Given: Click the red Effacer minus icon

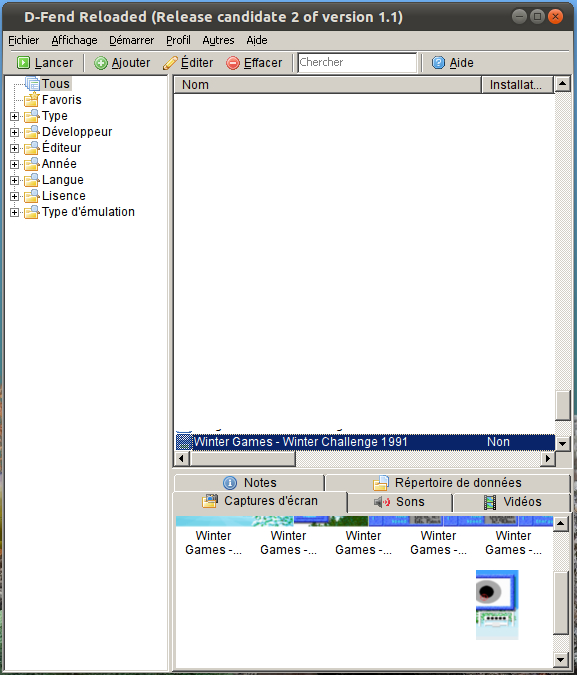Looking at the screenshot, I should click(233, 63).
